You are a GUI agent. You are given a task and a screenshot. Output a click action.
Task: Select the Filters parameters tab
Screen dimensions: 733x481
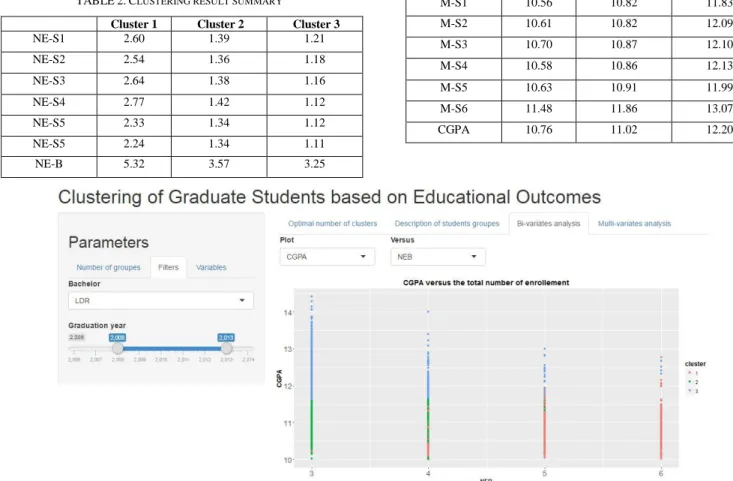coord(168,267)
